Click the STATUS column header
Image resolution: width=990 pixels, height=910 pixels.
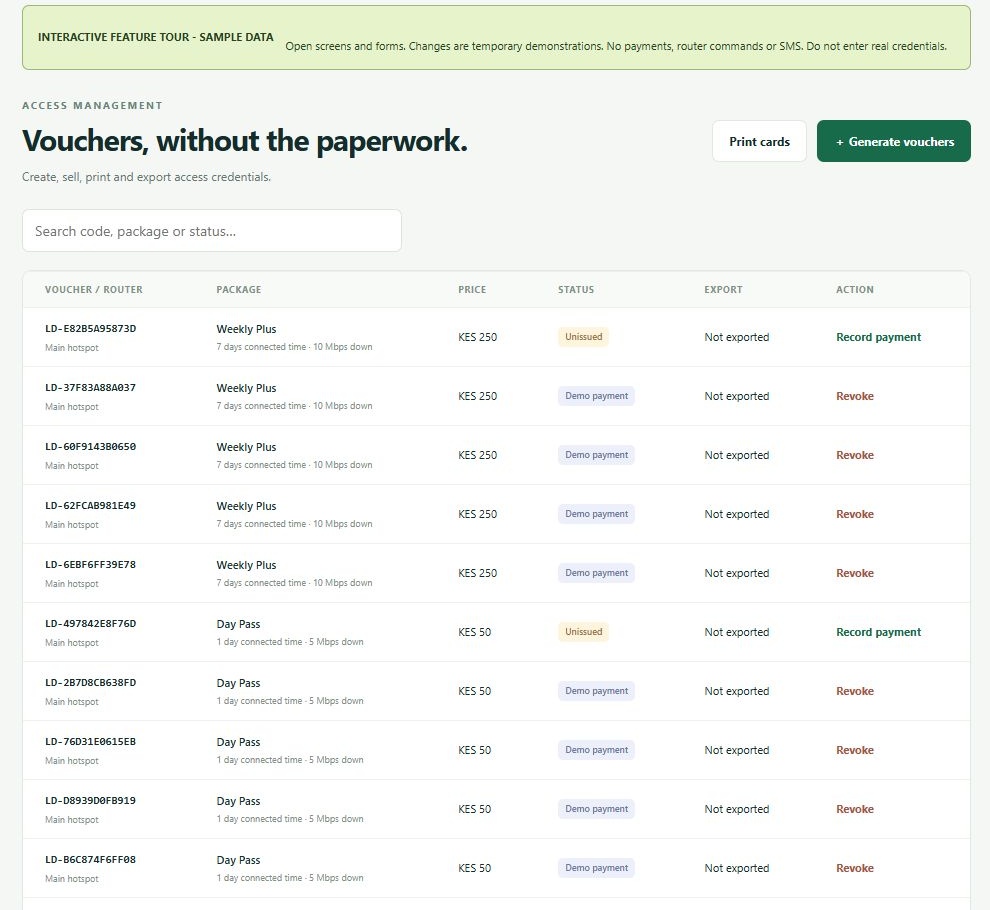point(576,289)
